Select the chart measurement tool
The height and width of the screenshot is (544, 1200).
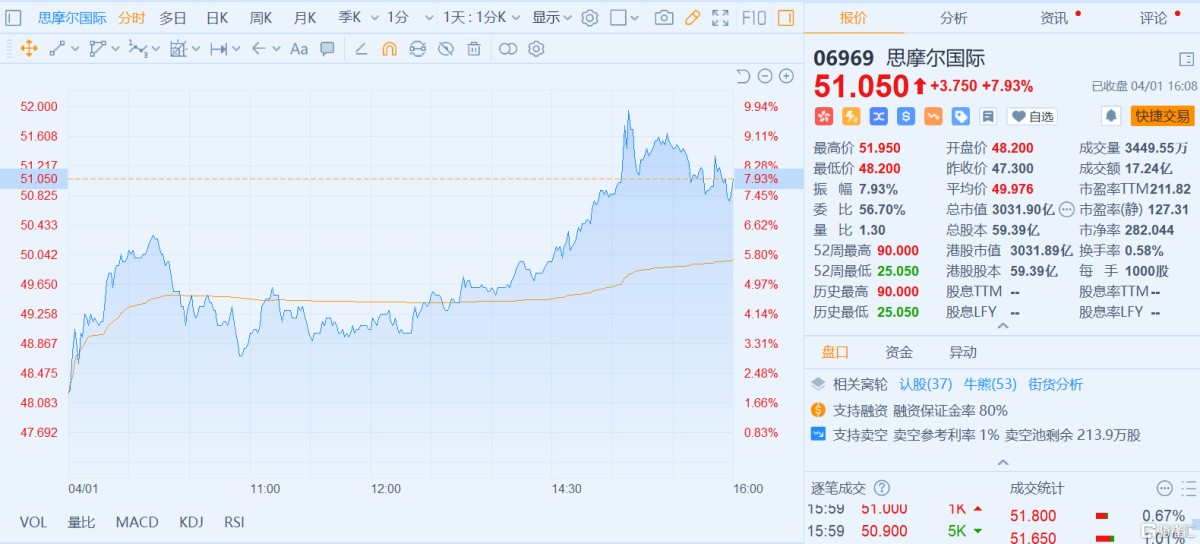pos(178,48)
